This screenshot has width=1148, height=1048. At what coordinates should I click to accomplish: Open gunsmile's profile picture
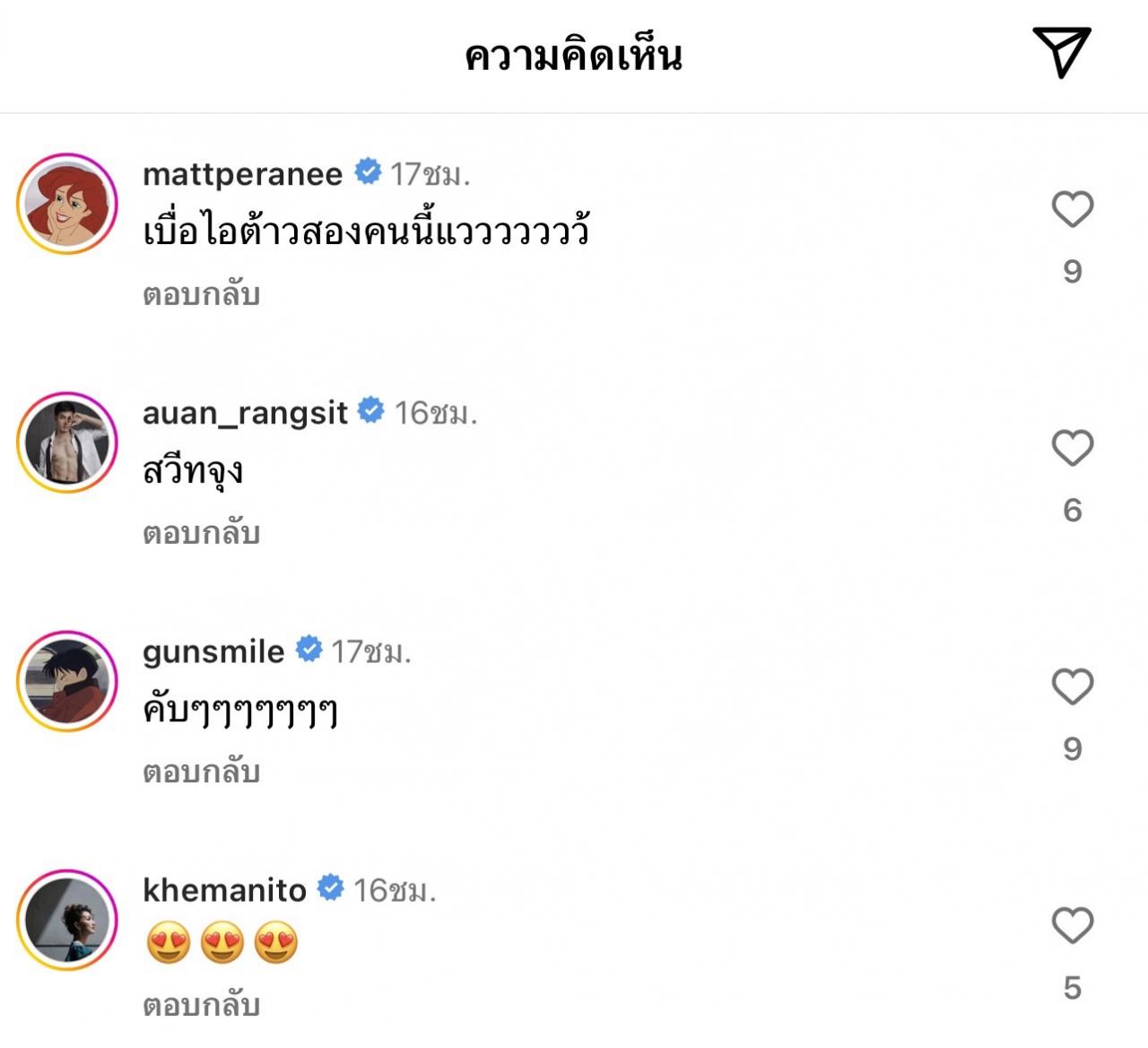(67, 681)
